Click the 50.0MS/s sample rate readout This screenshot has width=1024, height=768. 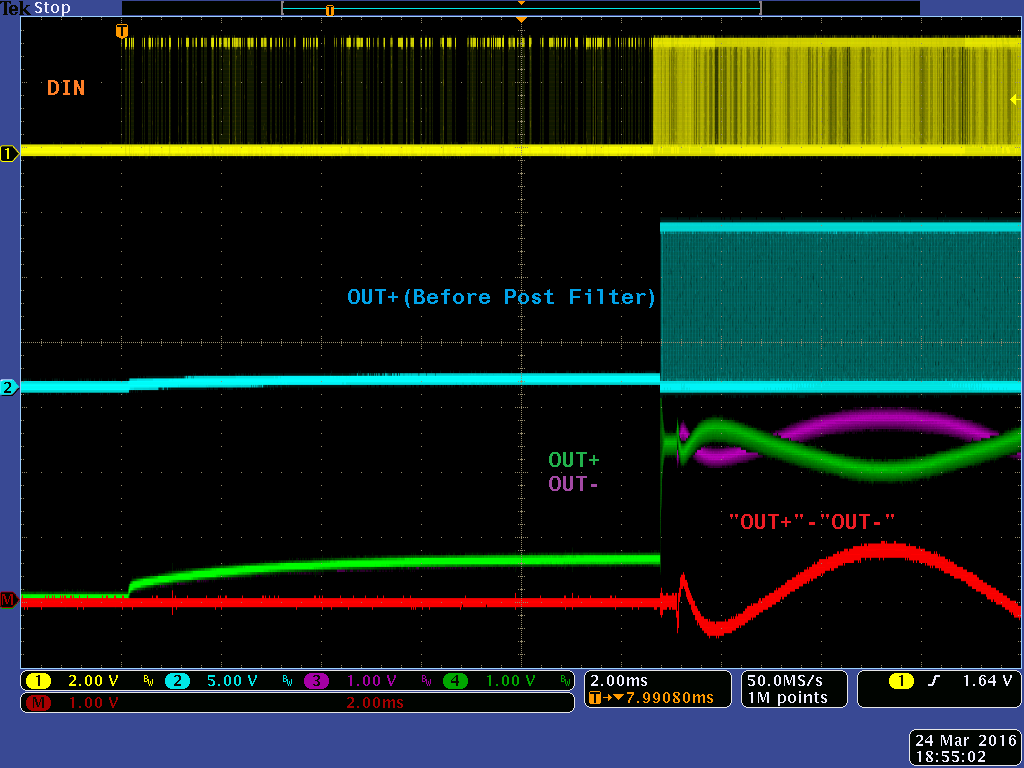click(786, 680)
